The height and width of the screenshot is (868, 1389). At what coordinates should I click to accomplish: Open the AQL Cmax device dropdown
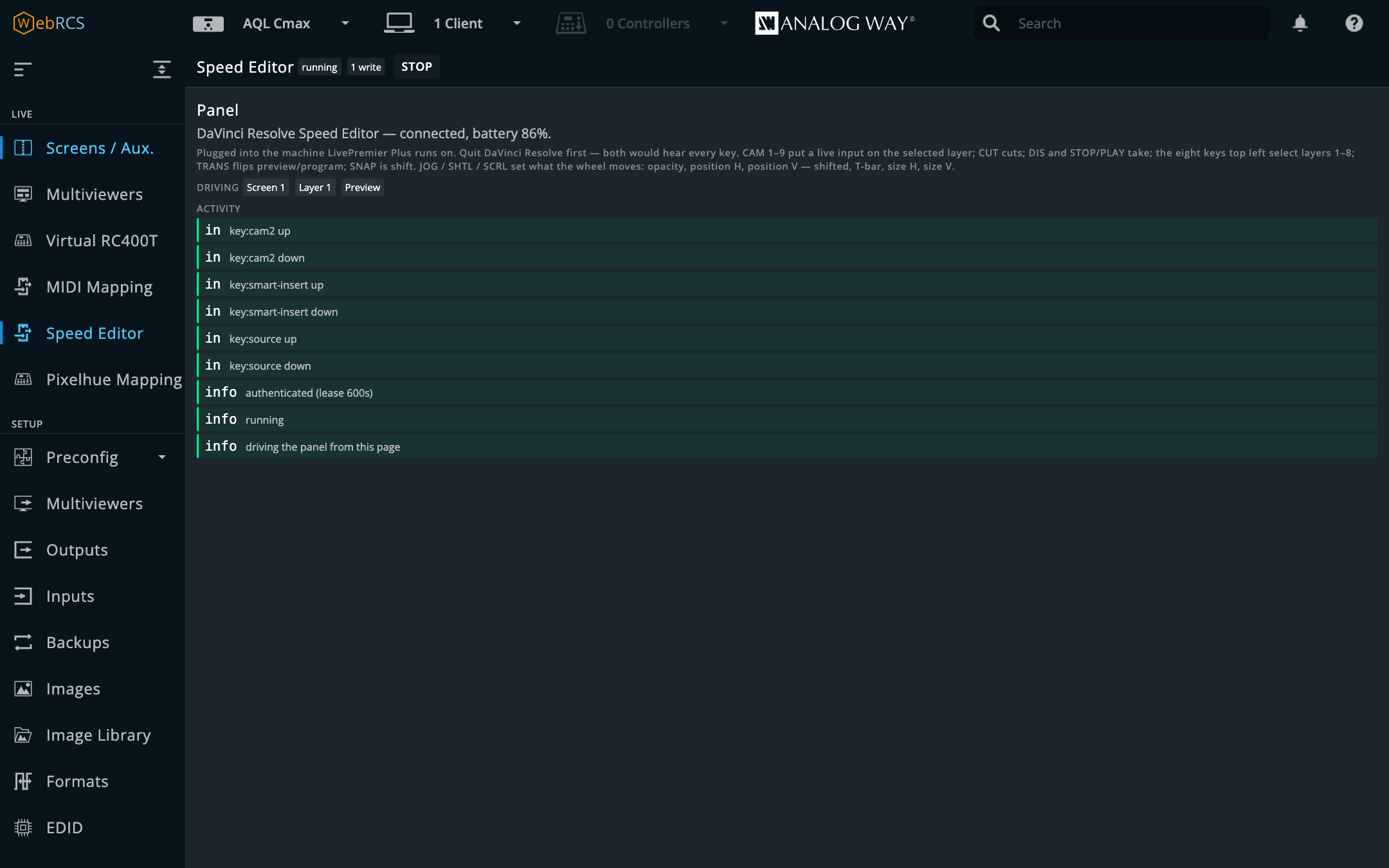(x=345, y=23)
